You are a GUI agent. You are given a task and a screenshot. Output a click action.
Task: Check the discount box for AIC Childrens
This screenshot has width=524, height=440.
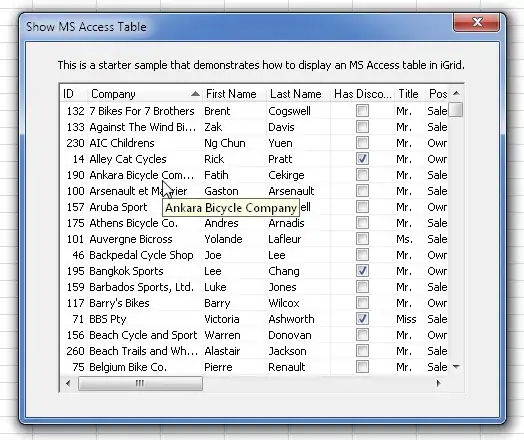pyautogui.click(x=362, y=143)
